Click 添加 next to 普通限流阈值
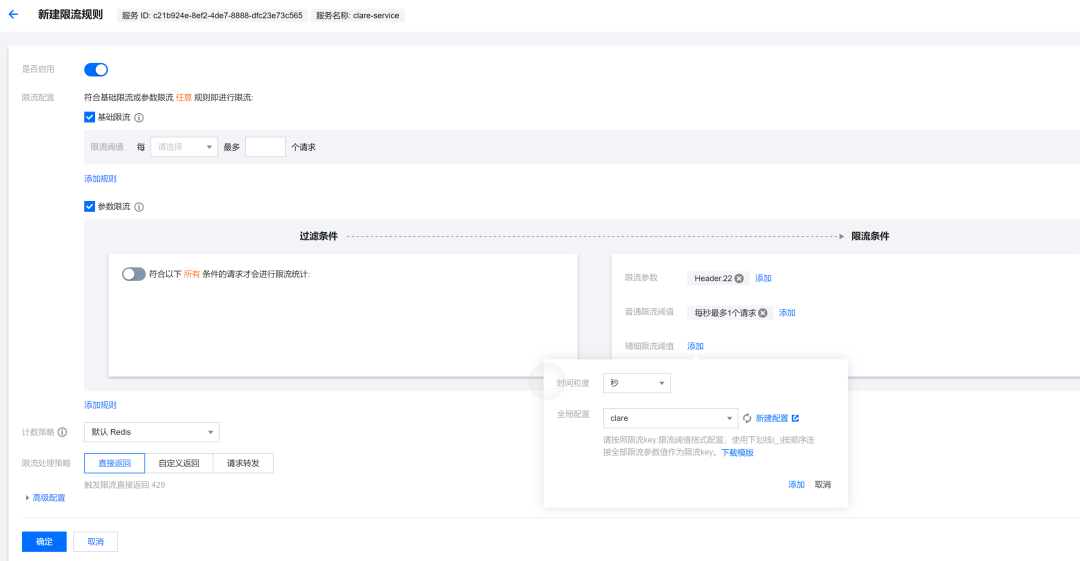 (787, 313)
